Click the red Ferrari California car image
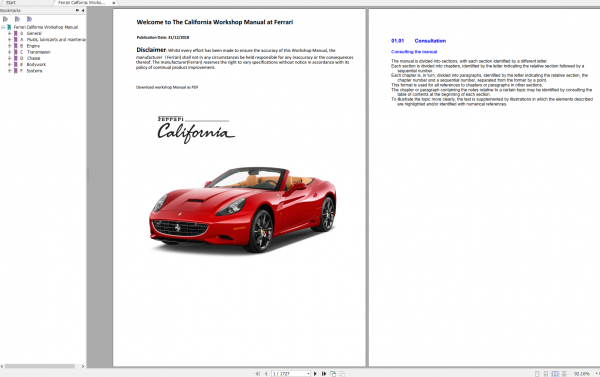 click(x=243, y=209)
